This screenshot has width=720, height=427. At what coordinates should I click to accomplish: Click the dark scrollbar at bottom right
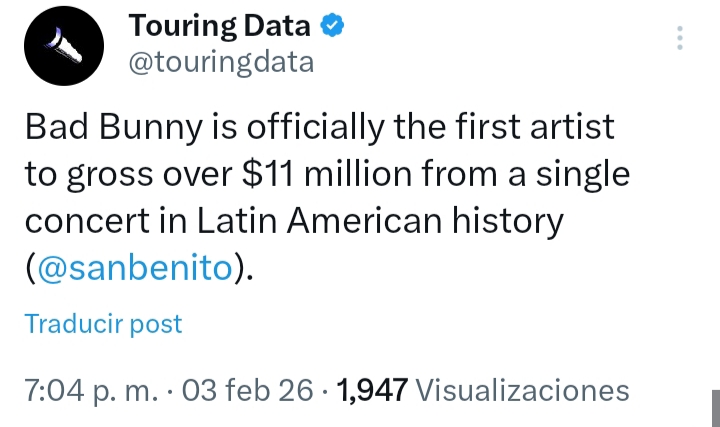click(715, 407)
